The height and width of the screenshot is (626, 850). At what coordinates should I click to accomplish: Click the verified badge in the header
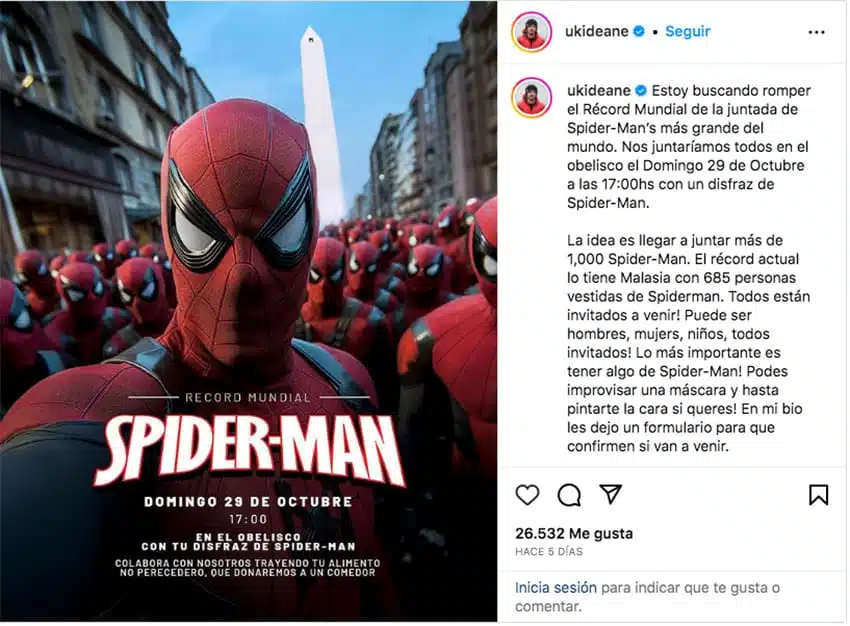pyautogui.click(x=639, y=31)
